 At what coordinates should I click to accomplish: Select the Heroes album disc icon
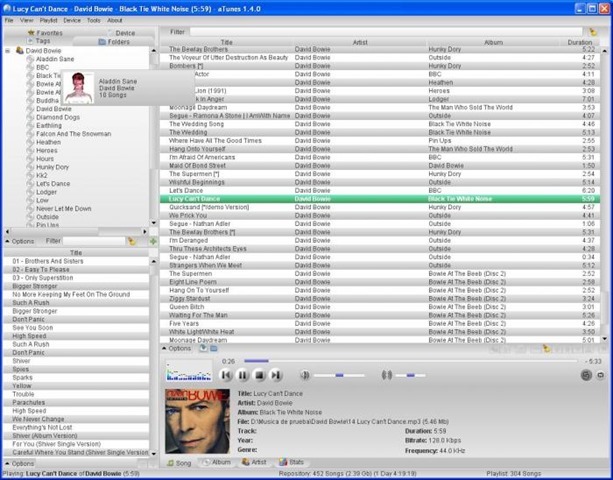30,150
